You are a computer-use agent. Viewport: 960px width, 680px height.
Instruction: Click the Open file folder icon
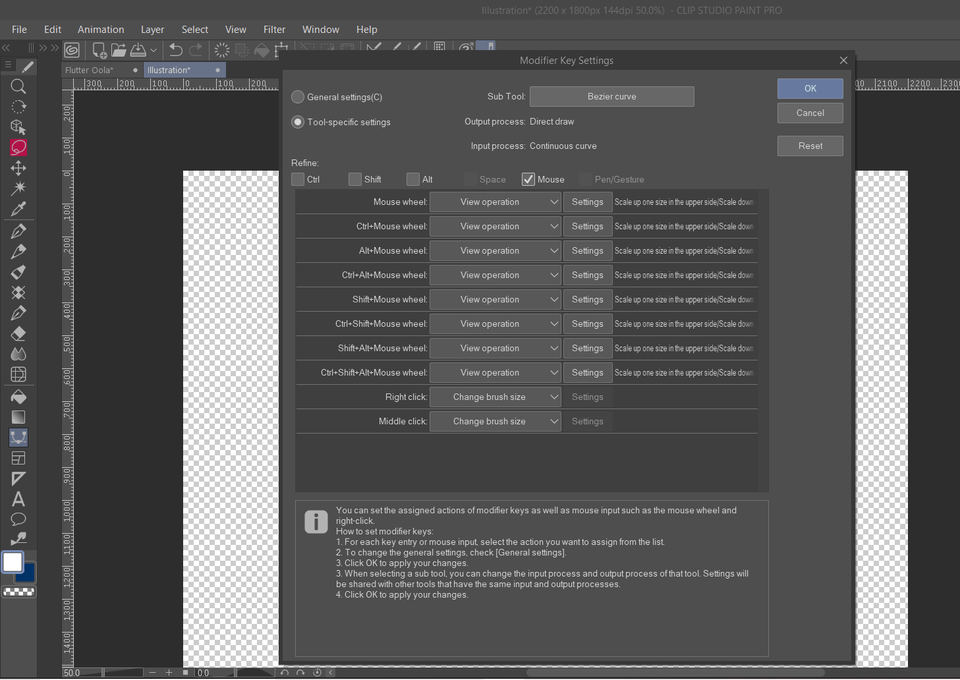(119, 50)
